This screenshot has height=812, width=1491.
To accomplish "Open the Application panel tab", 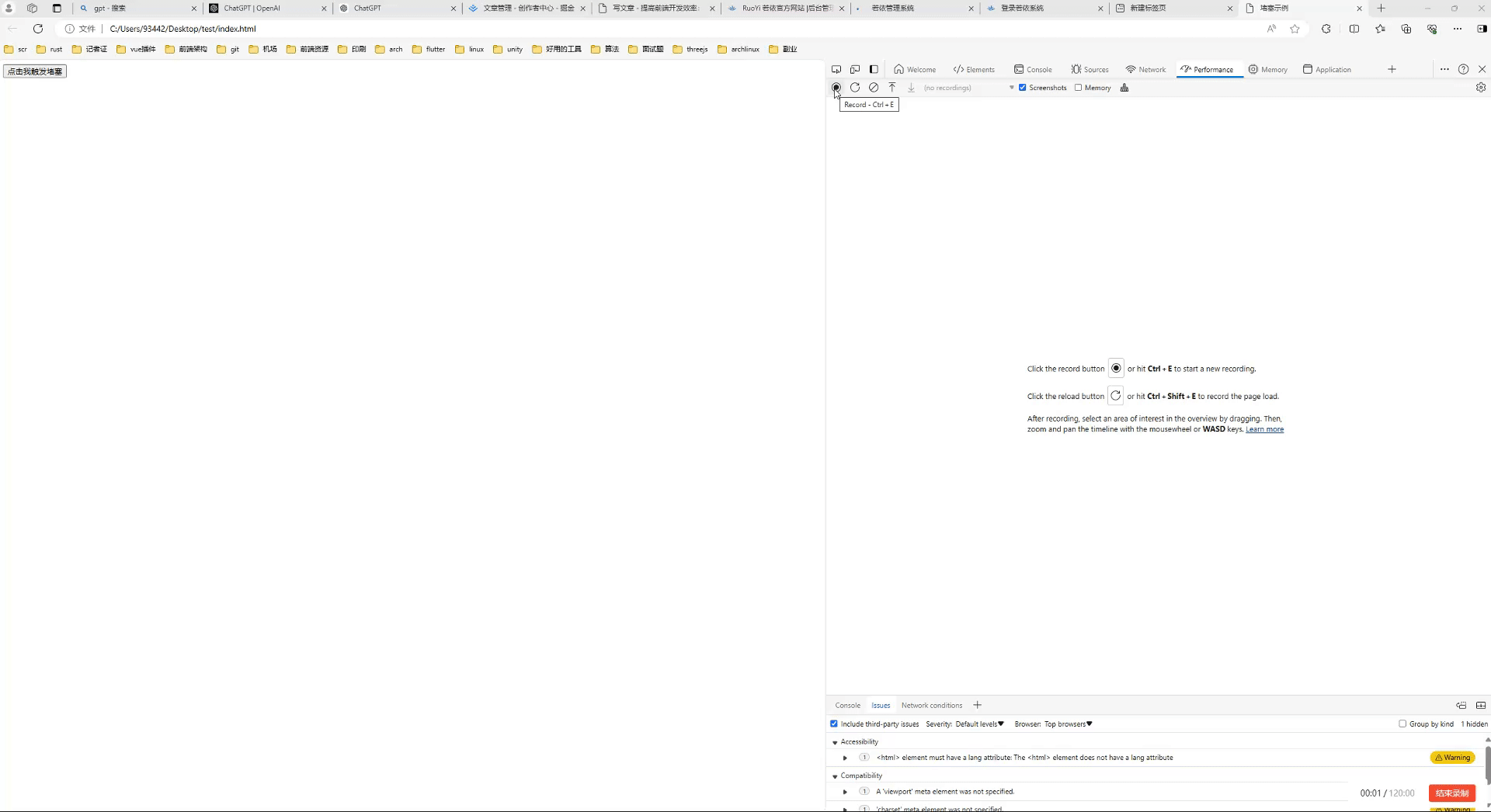I will coord(1327,69).
